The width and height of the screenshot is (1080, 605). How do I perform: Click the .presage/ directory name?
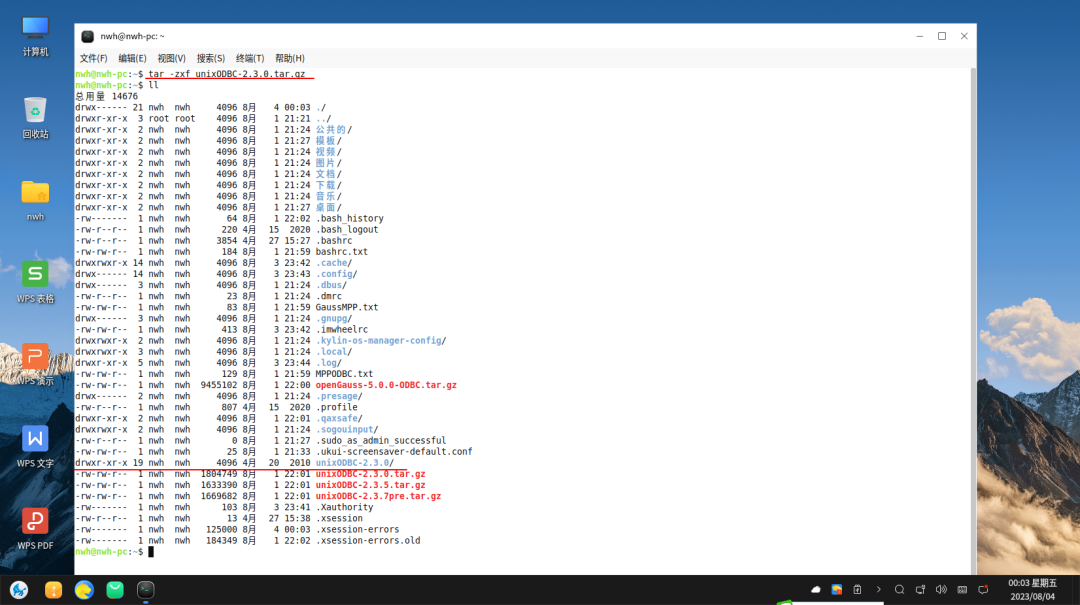pos(339,396)
